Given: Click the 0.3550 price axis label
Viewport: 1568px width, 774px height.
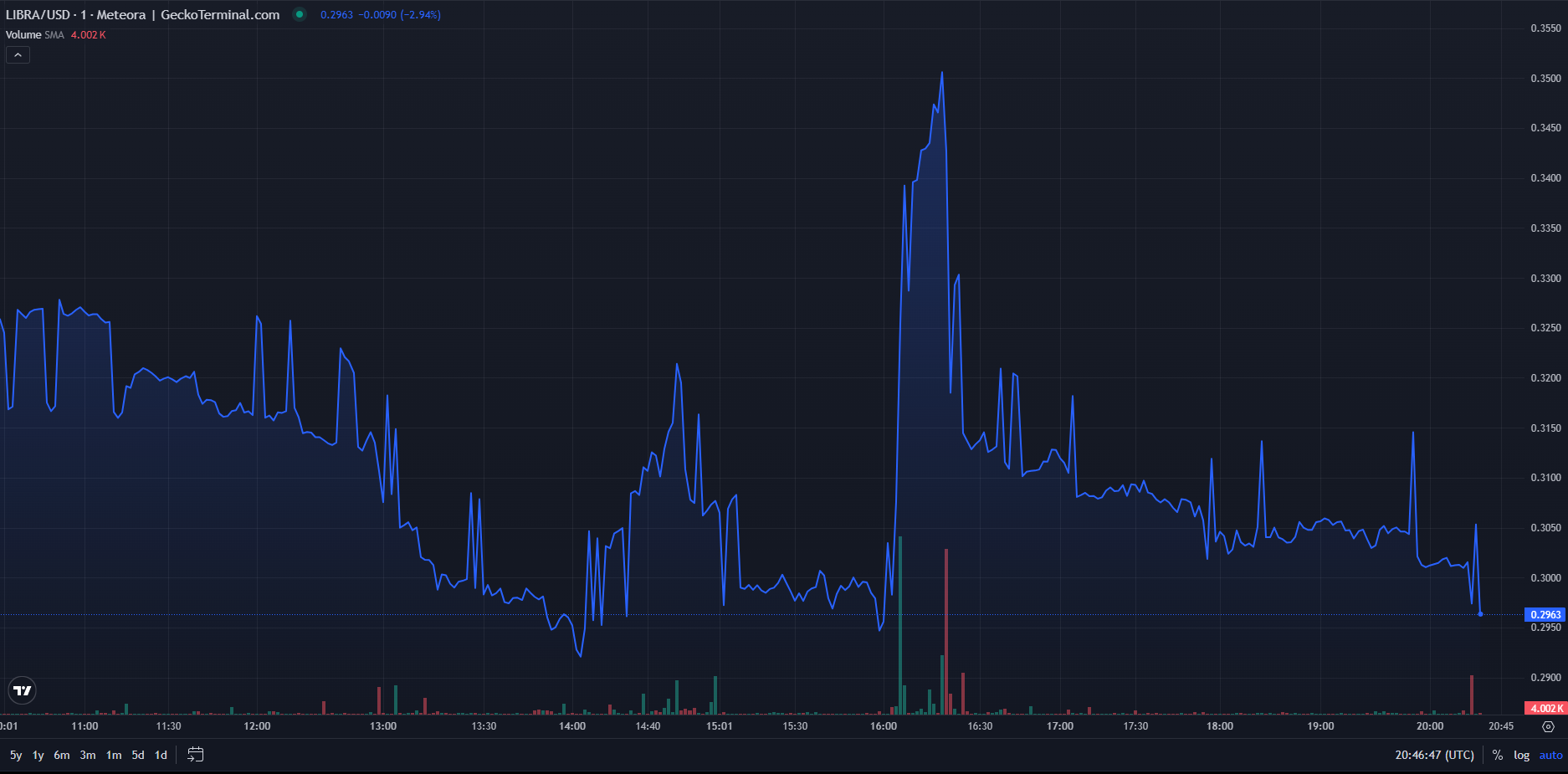Looking at the screenshot, I should 1545,28.
